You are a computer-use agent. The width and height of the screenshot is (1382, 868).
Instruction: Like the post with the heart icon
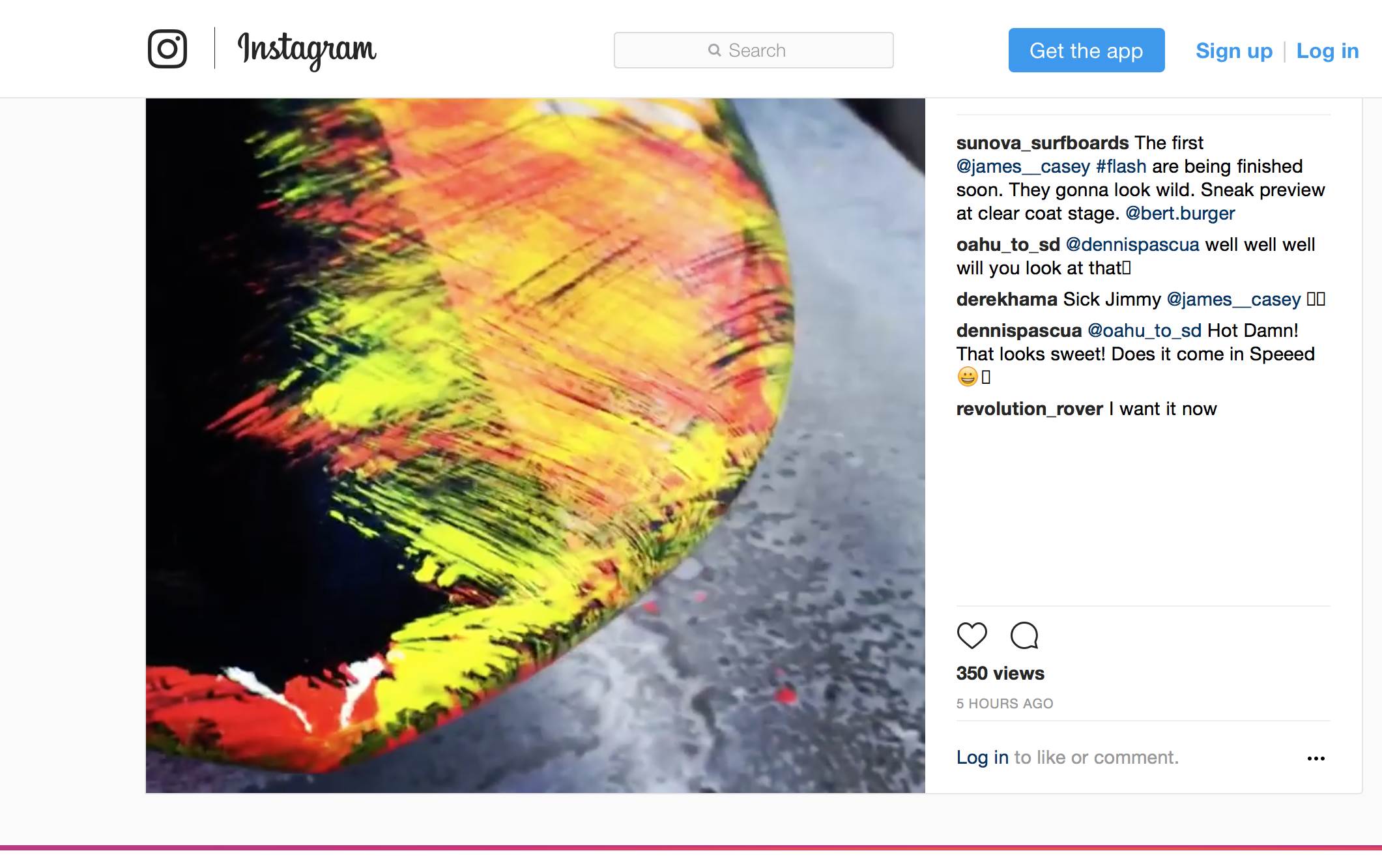pyautogui.click(x=972, y=635)
